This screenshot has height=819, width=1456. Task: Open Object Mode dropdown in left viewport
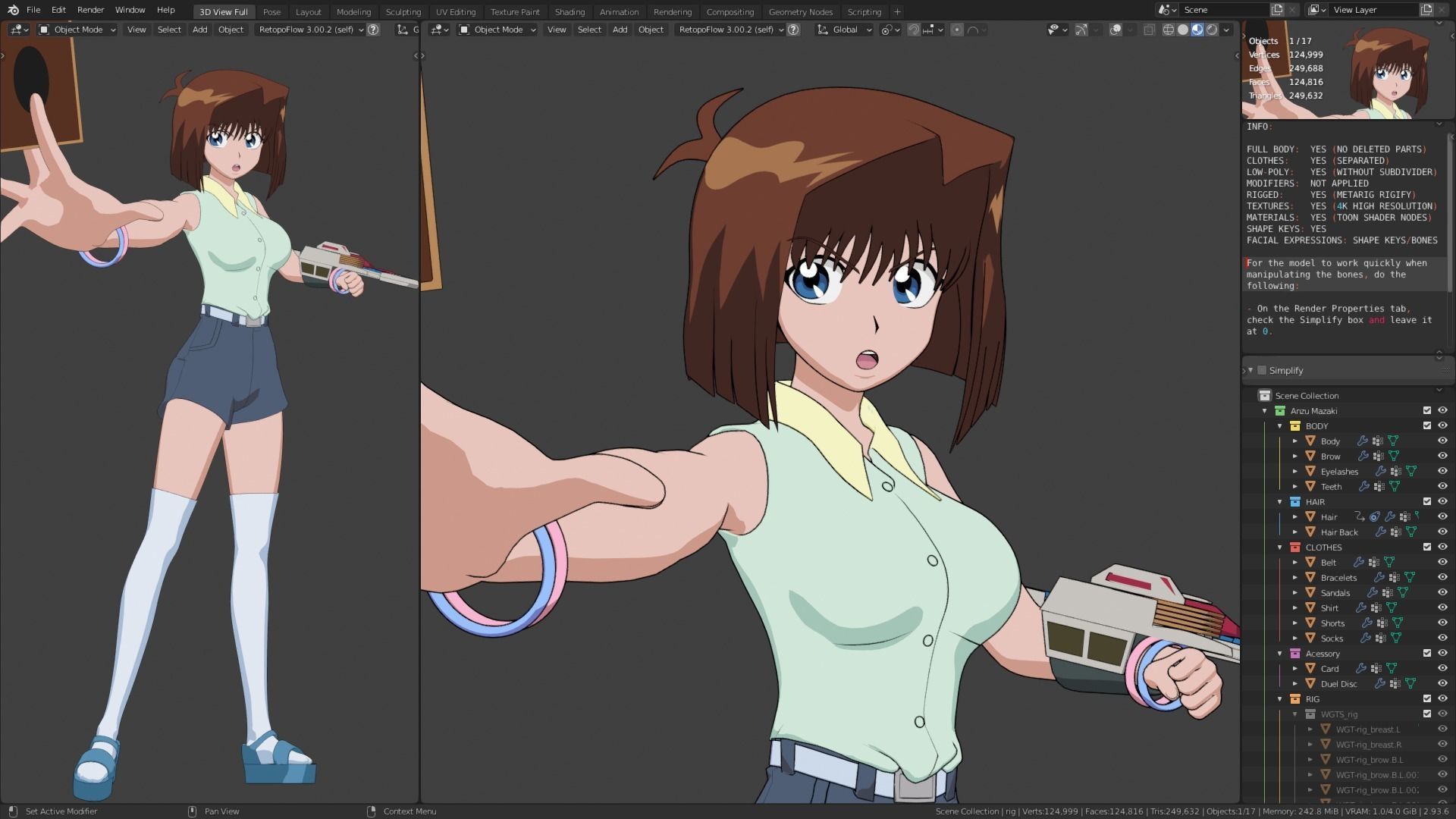click(x=77, y=30)
